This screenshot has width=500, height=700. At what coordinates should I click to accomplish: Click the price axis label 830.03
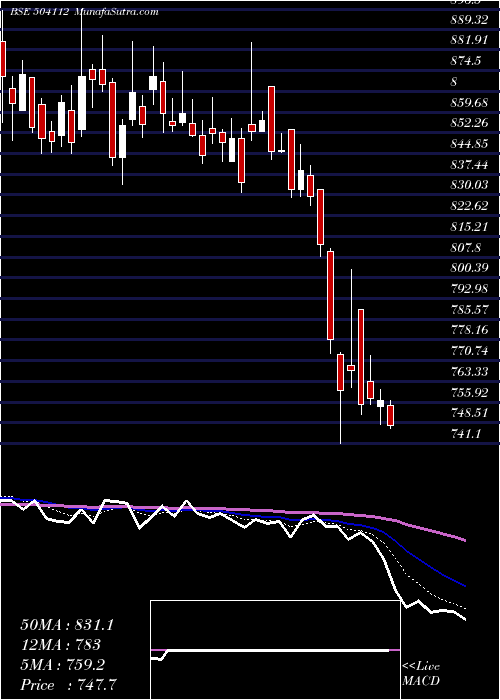469,186
